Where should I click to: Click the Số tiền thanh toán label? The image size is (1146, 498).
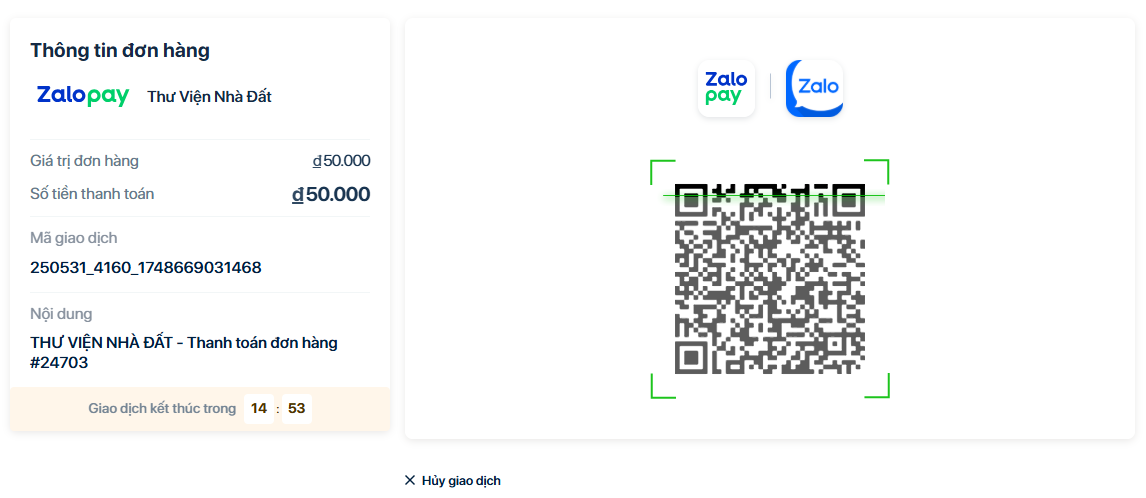coord(92,194)
